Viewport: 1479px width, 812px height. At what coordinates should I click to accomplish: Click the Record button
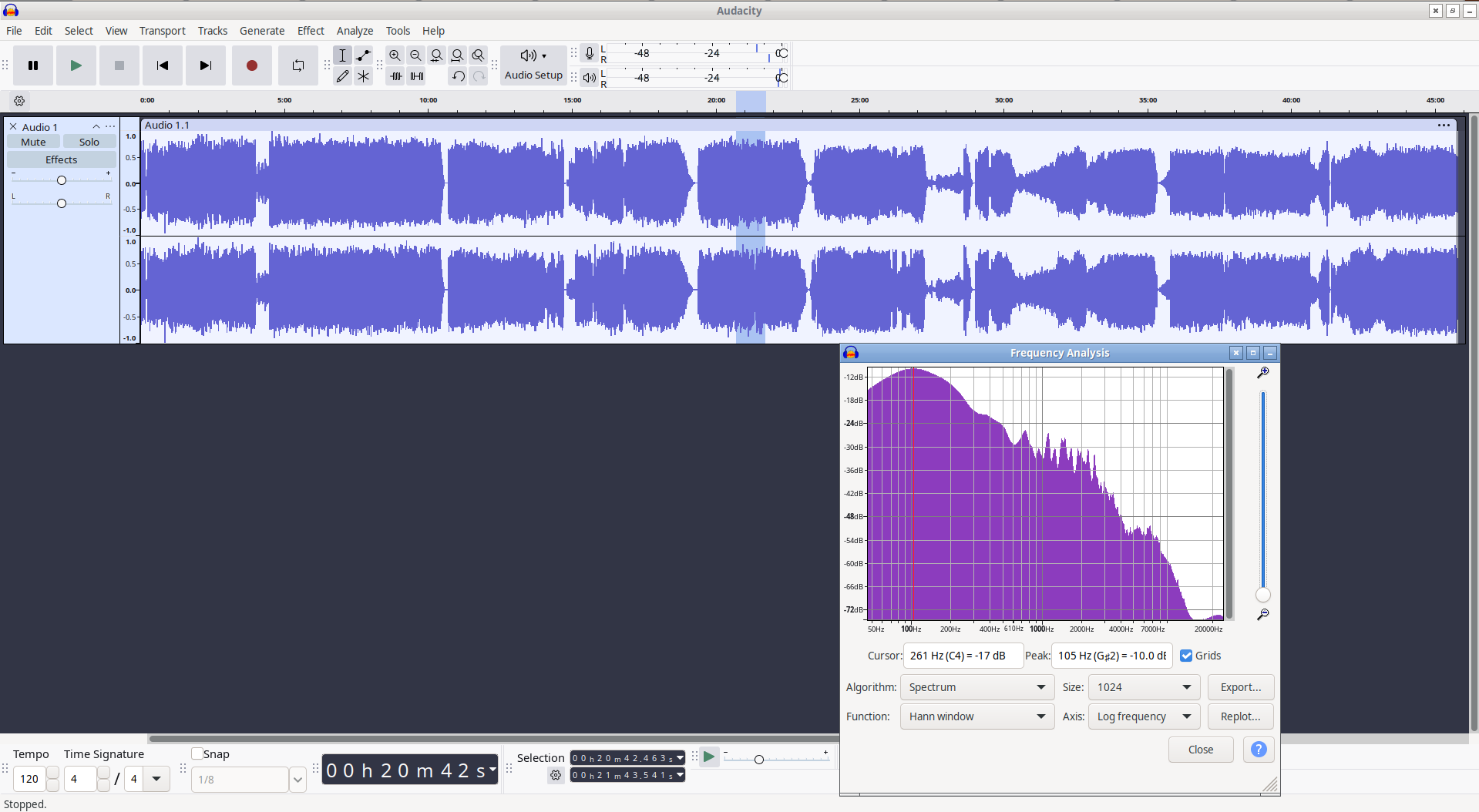[251, 65]
